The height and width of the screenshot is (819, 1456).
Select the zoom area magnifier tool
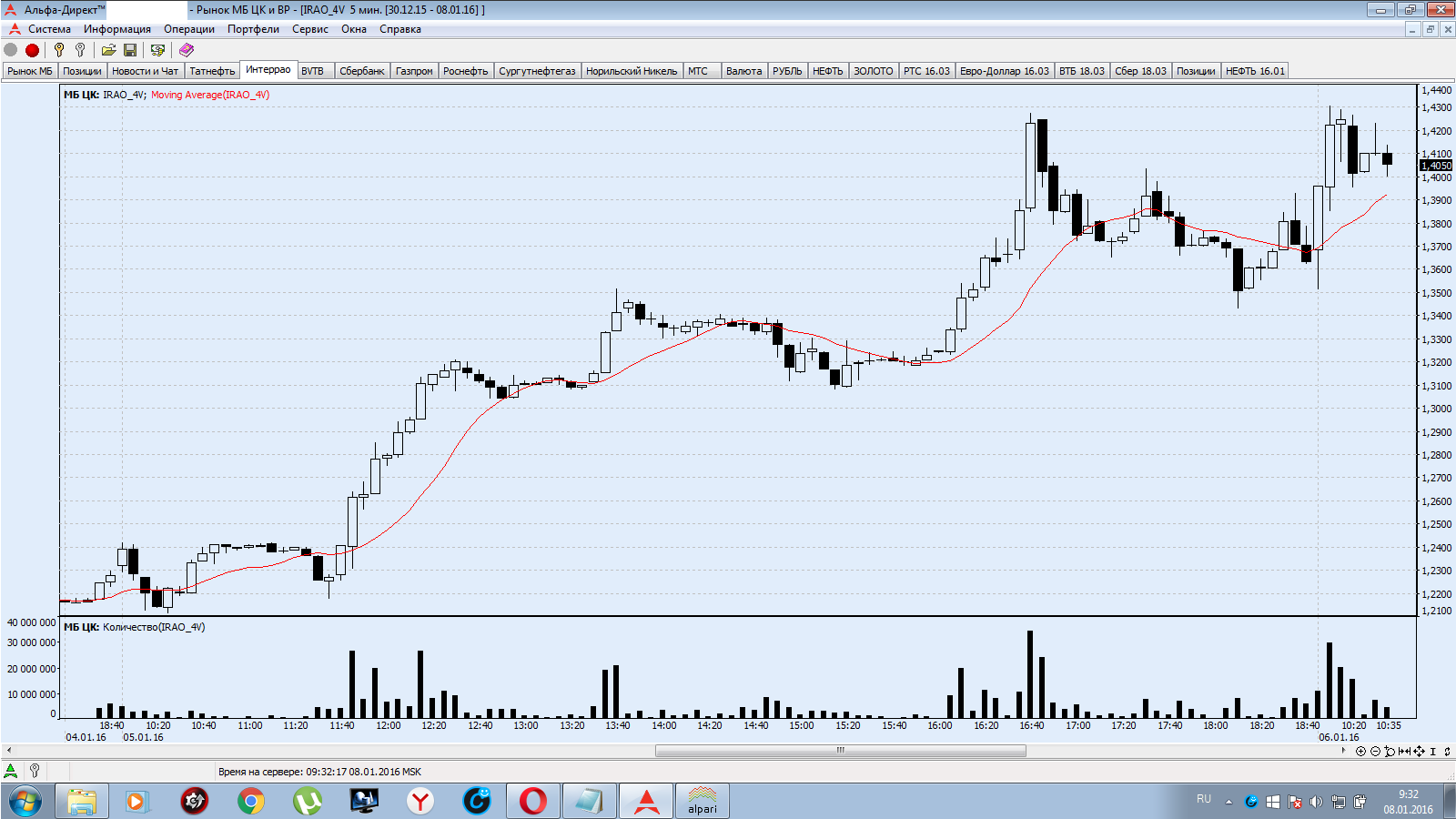[1390, 752]
